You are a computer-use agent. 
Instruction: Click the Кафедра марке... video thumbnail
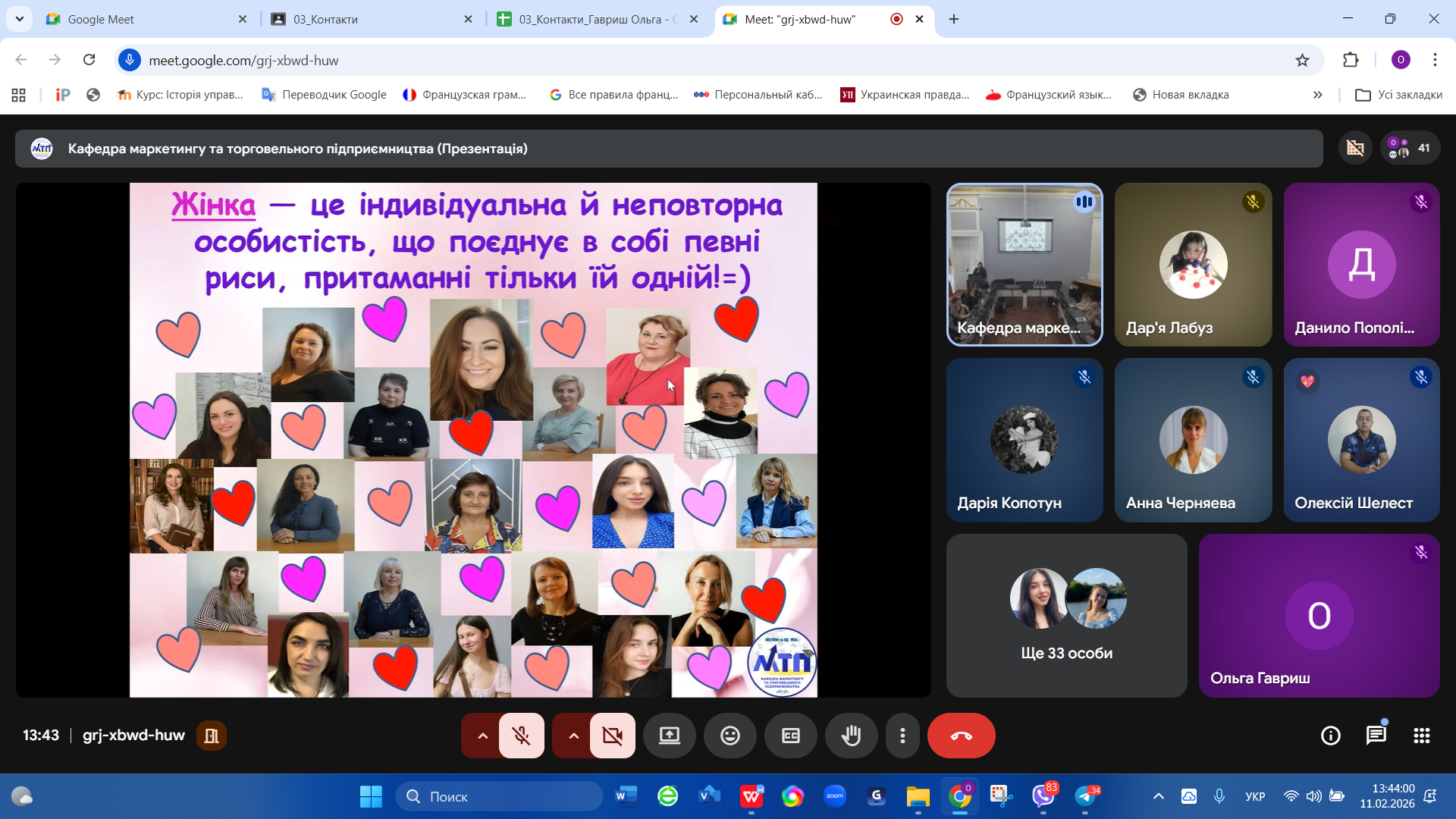tap(1024, 264)
